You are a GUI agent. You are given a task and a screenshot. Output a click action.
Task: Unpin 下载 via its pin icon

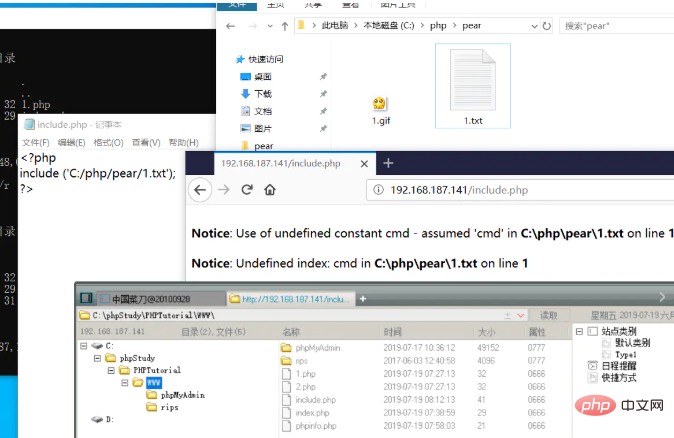tap(323, 94)
